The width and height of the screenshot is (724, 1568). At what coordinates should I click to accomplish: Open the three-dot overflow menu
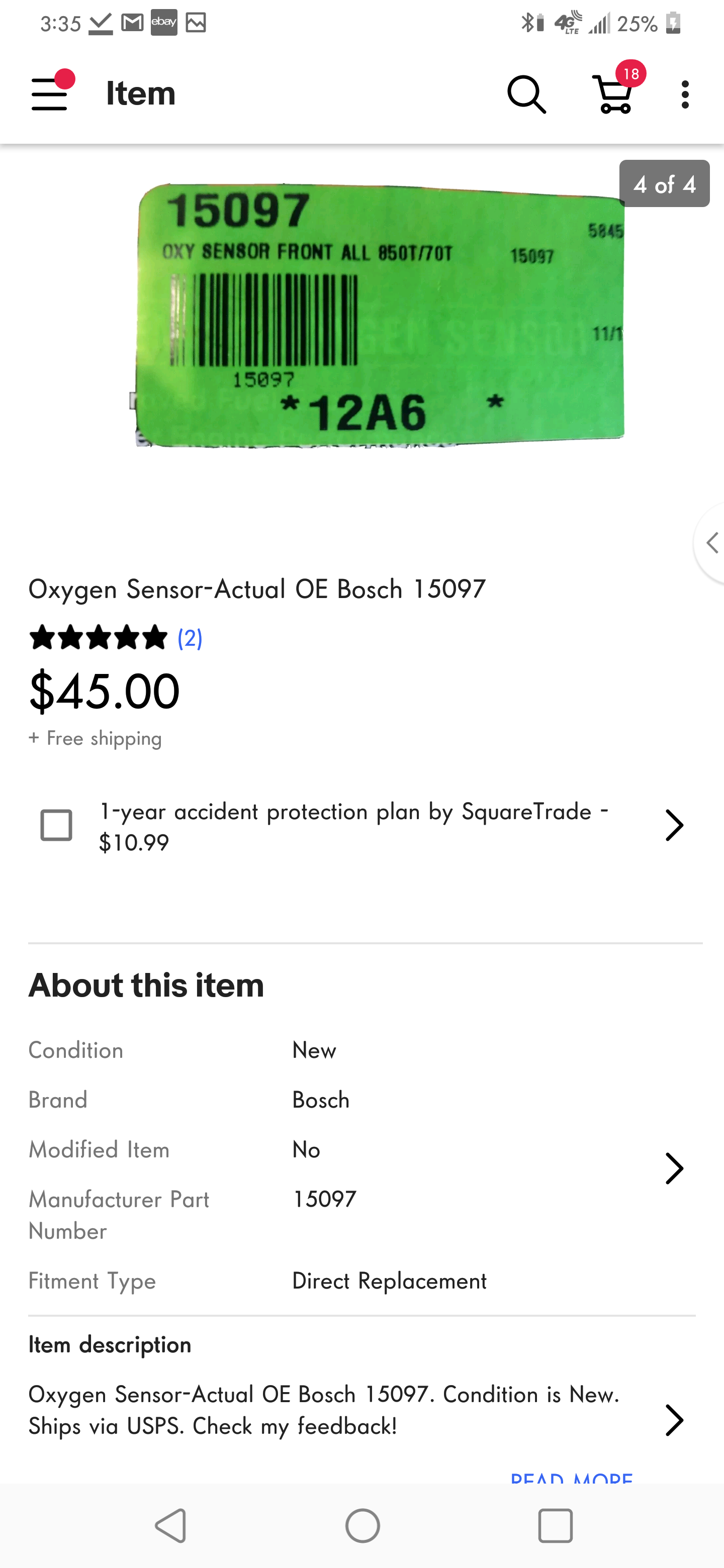click(x=686, y=94)
